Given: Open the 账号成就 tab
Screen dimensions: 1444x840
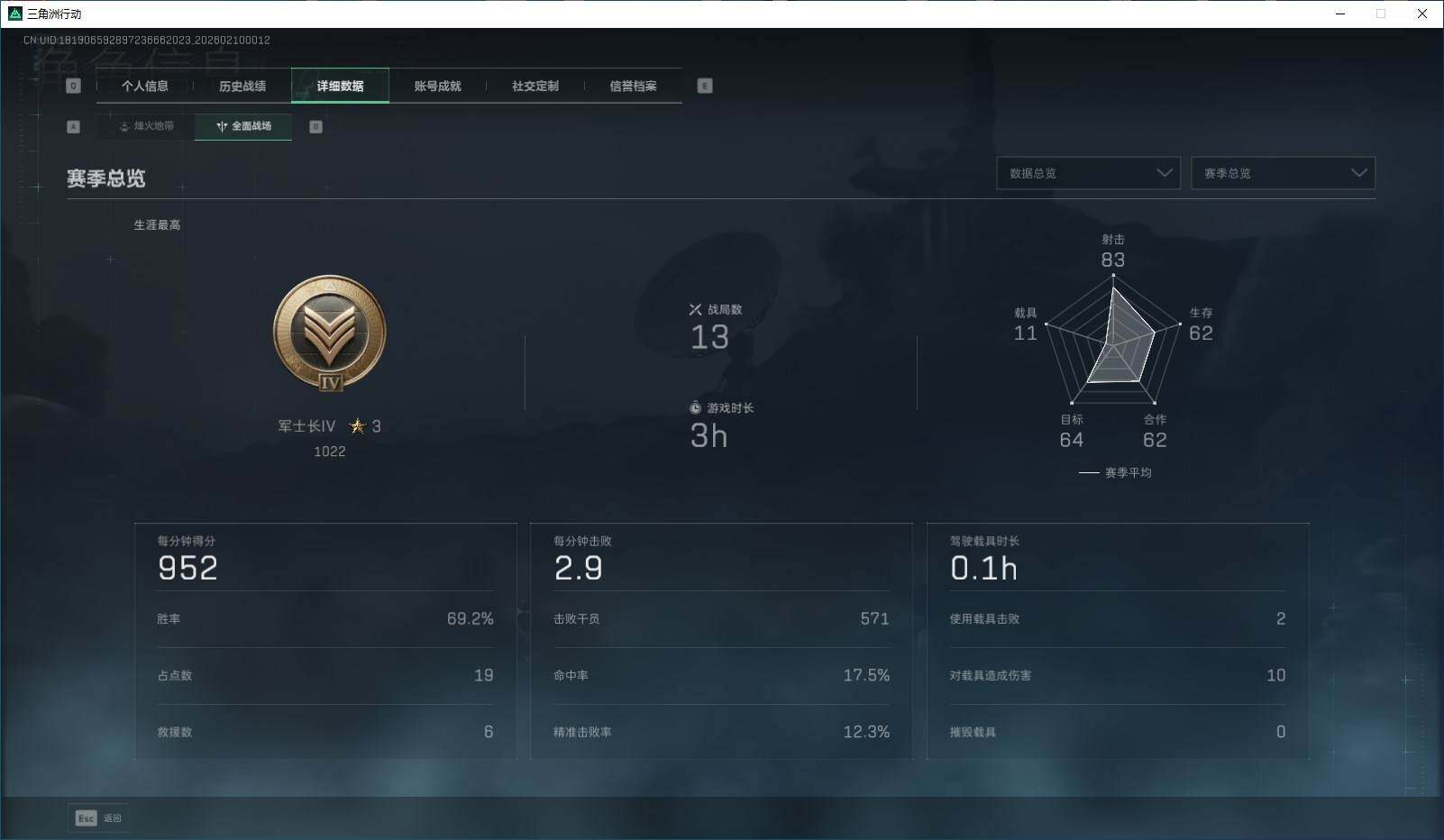Looking at the screenshot, I should (437, 87).
